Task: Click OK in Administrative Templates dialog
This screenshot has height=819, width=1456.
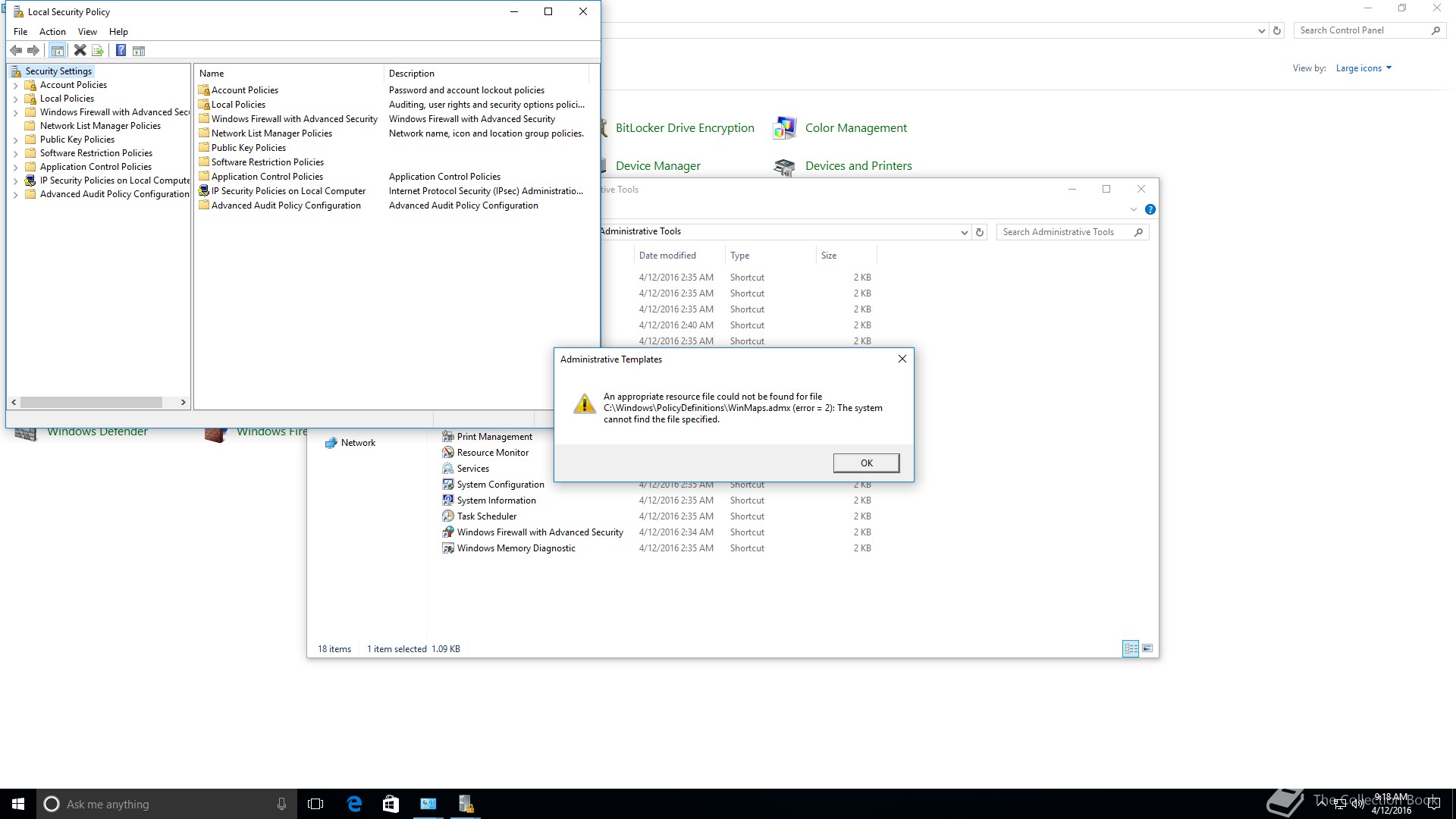Action: (x=866, y=463)
